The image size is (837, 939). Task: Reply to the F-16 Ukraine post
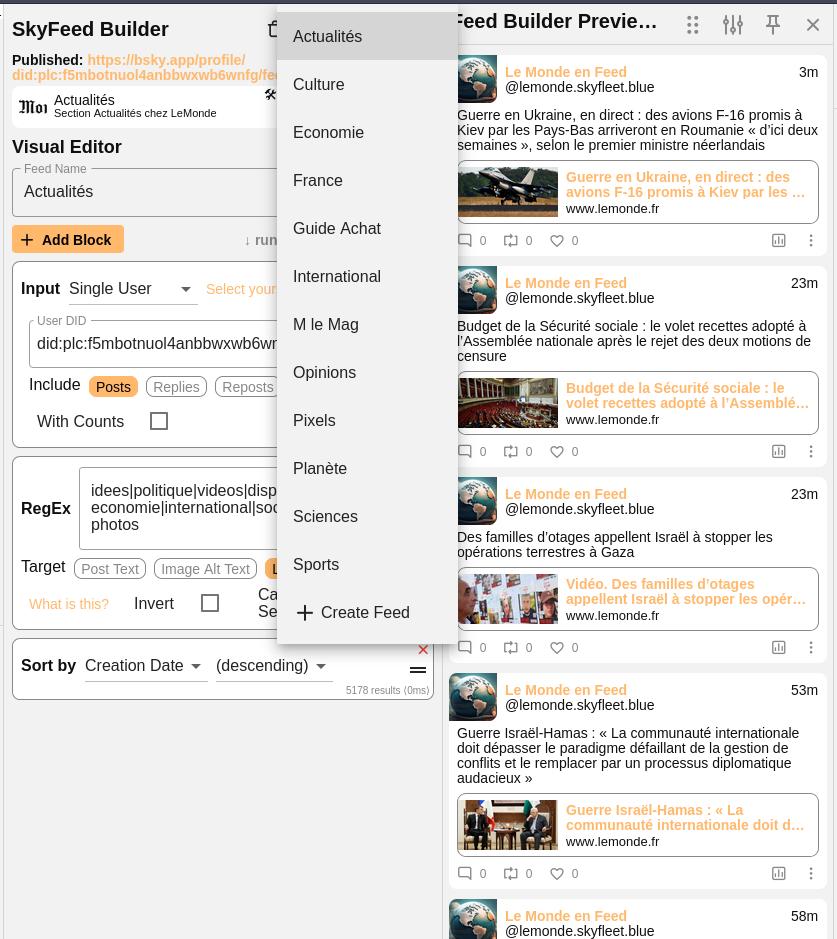(x=465, y=240)
